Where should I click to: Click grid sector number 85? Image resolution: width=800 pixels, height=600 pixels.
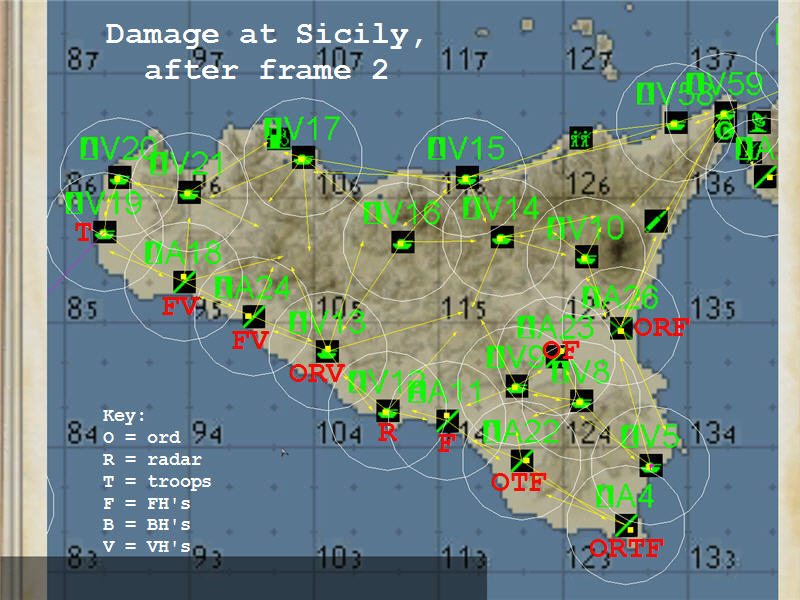click(x=82, y=308)
